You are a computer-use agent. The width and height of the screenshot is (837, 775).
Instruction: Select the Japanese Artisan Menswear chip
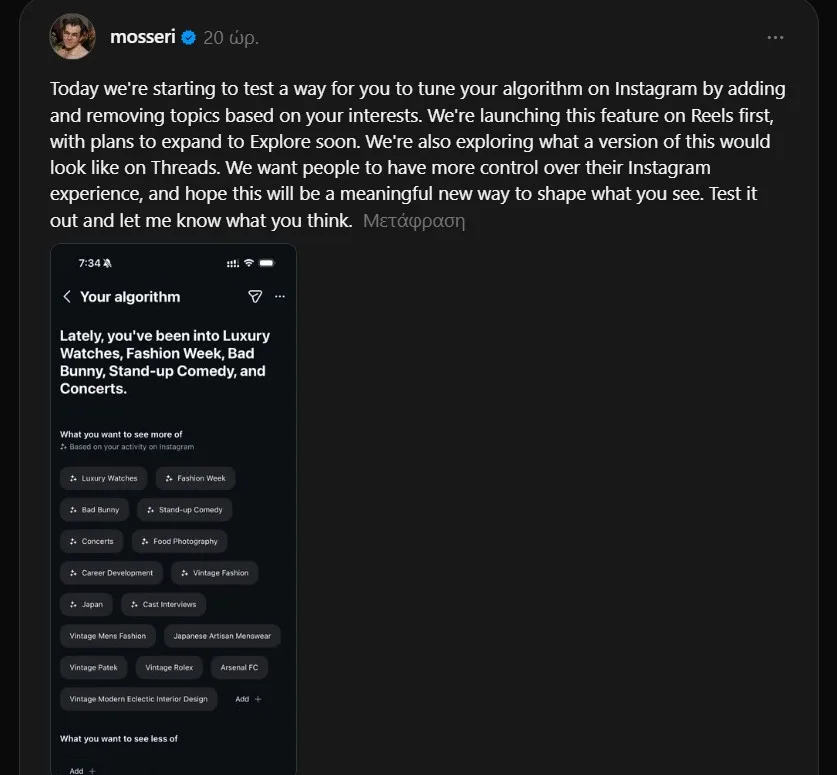tap(222, 636)
